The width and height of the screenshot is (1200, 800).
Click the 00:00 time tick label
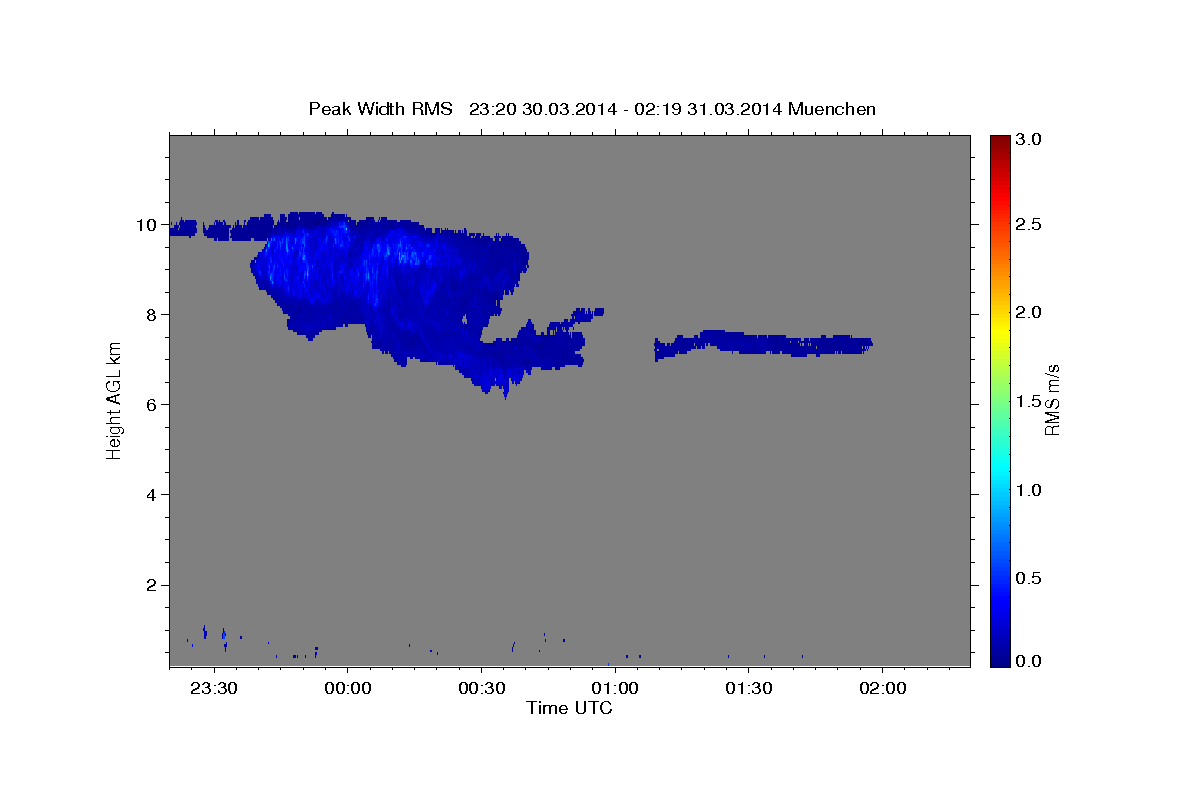pyautogui.click(x=348, y=688)
